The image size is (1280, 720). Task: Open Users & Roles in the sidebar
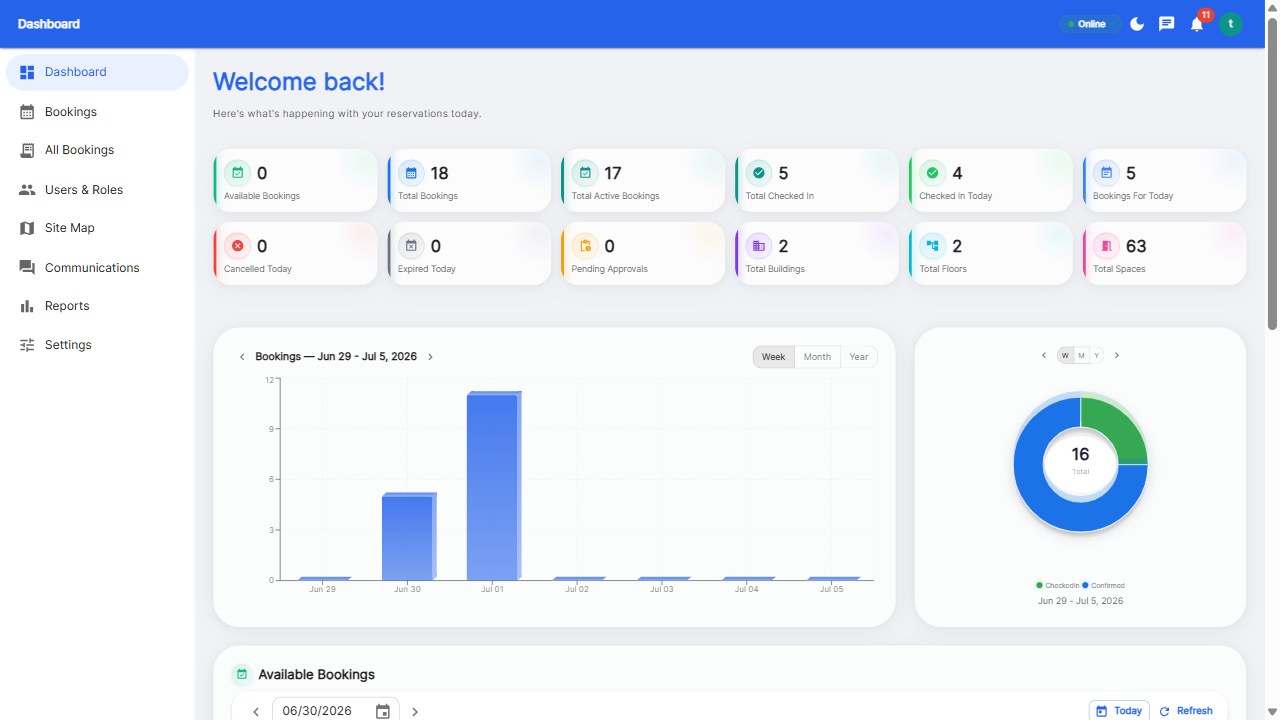pyautogui.click(x=97, y=190)
